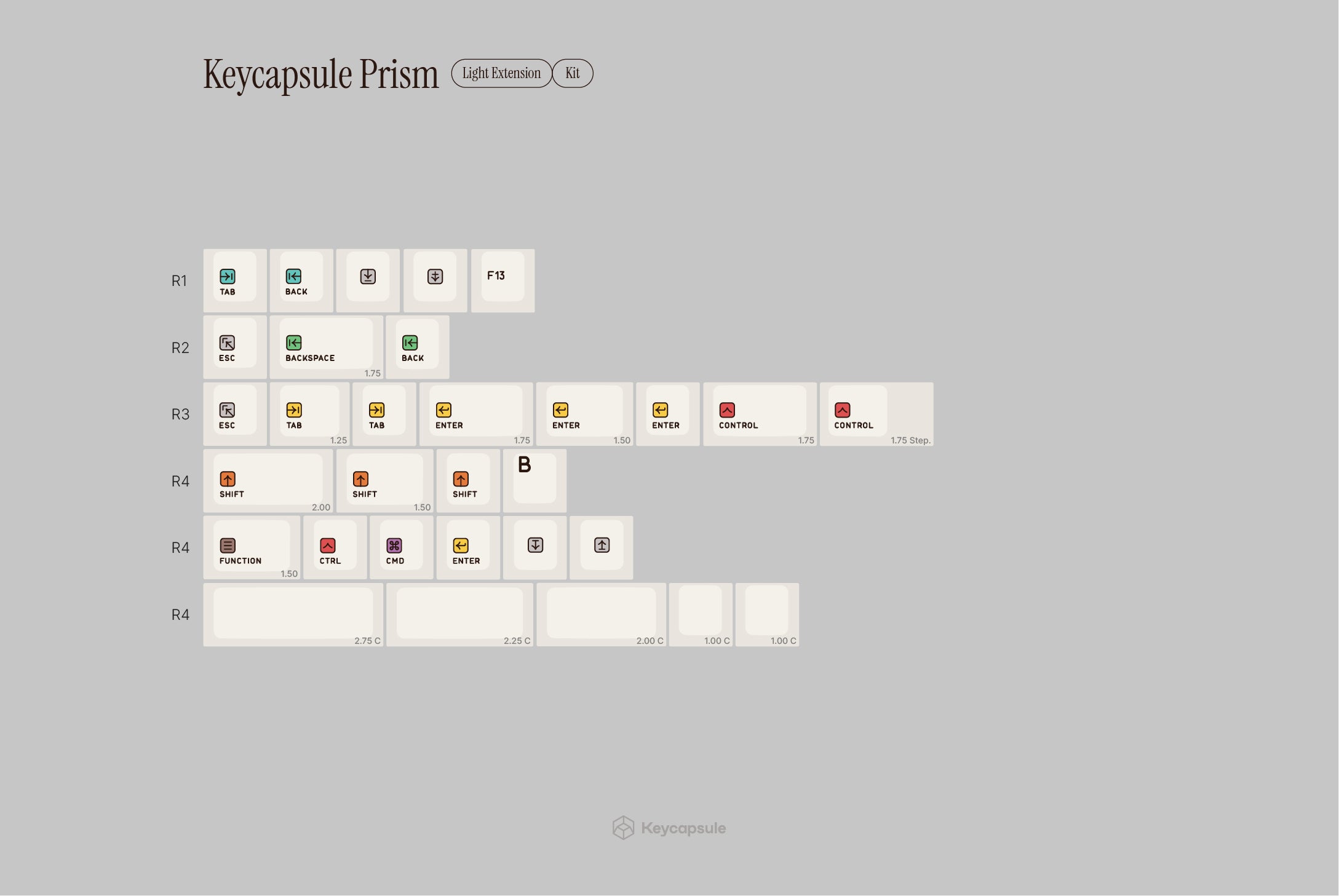This screenshot has height=896, width=1339.
Task: Click the 2.75 C blank spacebar keycap
Action: [x=293, y=614]
